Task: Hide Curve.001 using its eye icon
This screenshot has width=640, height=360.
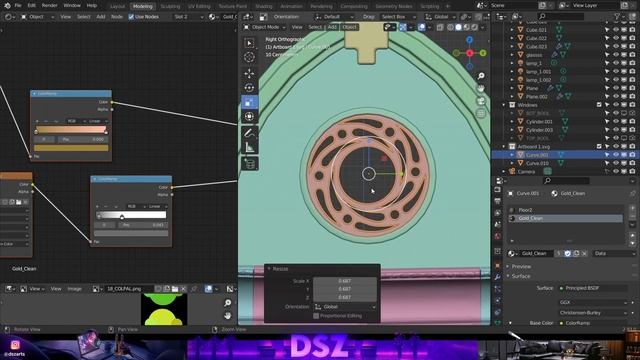Action: click(x=616, y=155)
